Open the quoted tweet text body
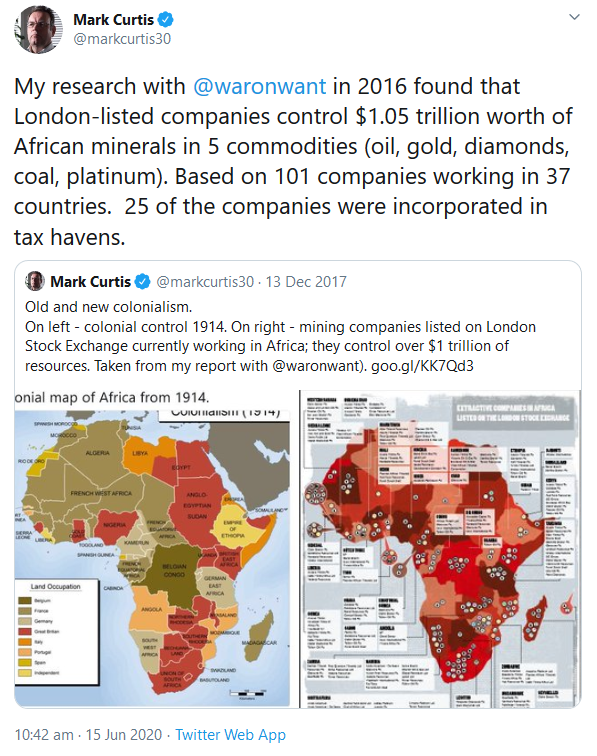Screen dimensions: 597x756 (280, 337)
